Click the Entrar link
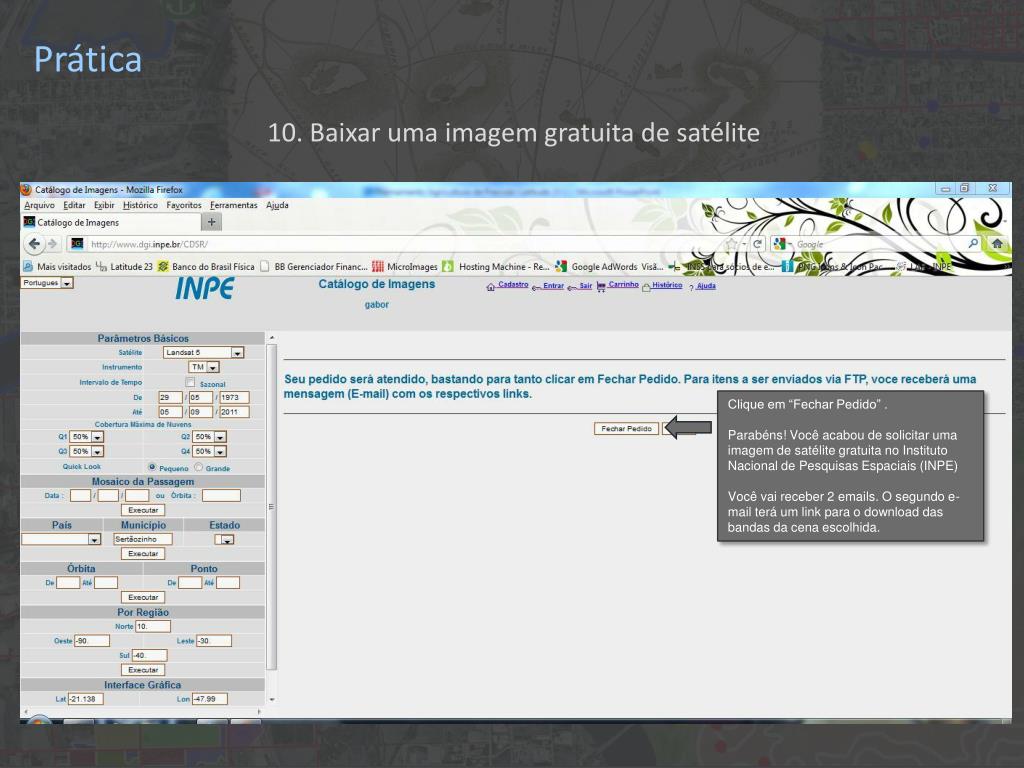 (553, 286)
